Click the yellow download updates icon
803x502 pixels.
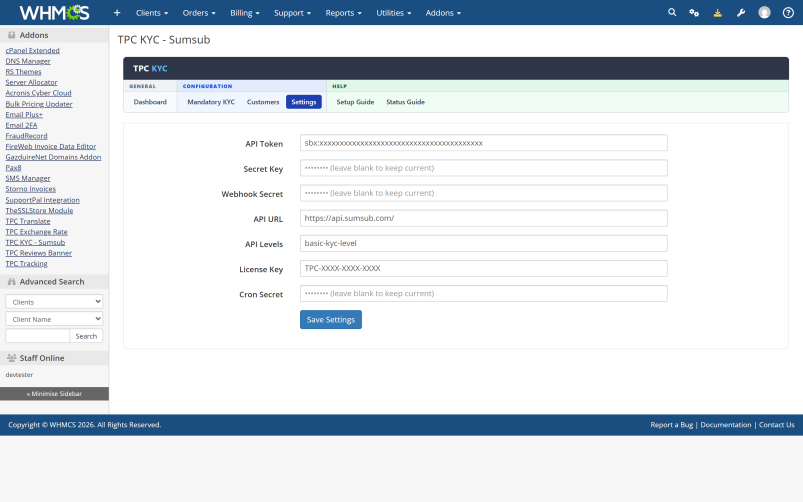717,13
